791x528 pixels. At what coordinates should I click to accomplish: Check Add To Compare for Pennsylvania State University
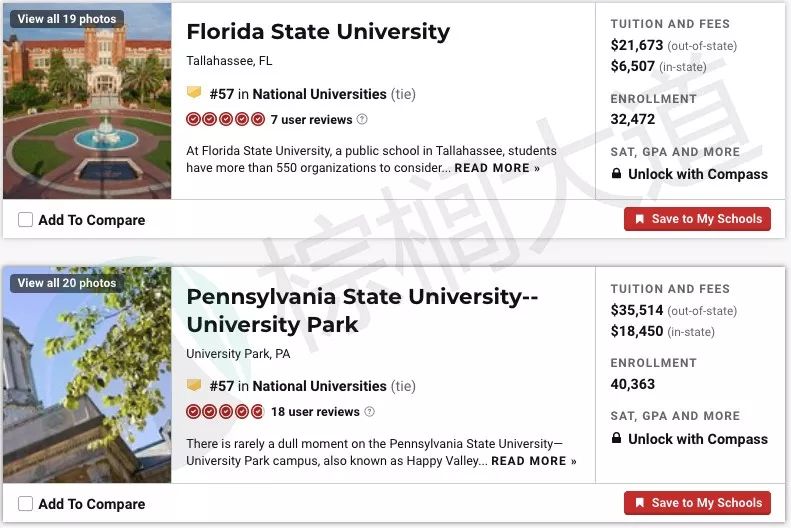(x=25, y=503)
